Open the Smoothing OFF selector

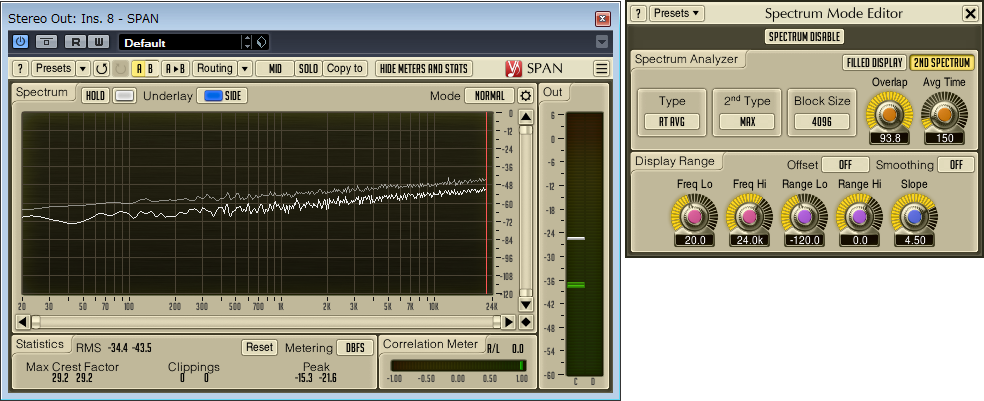click(956, 164)
